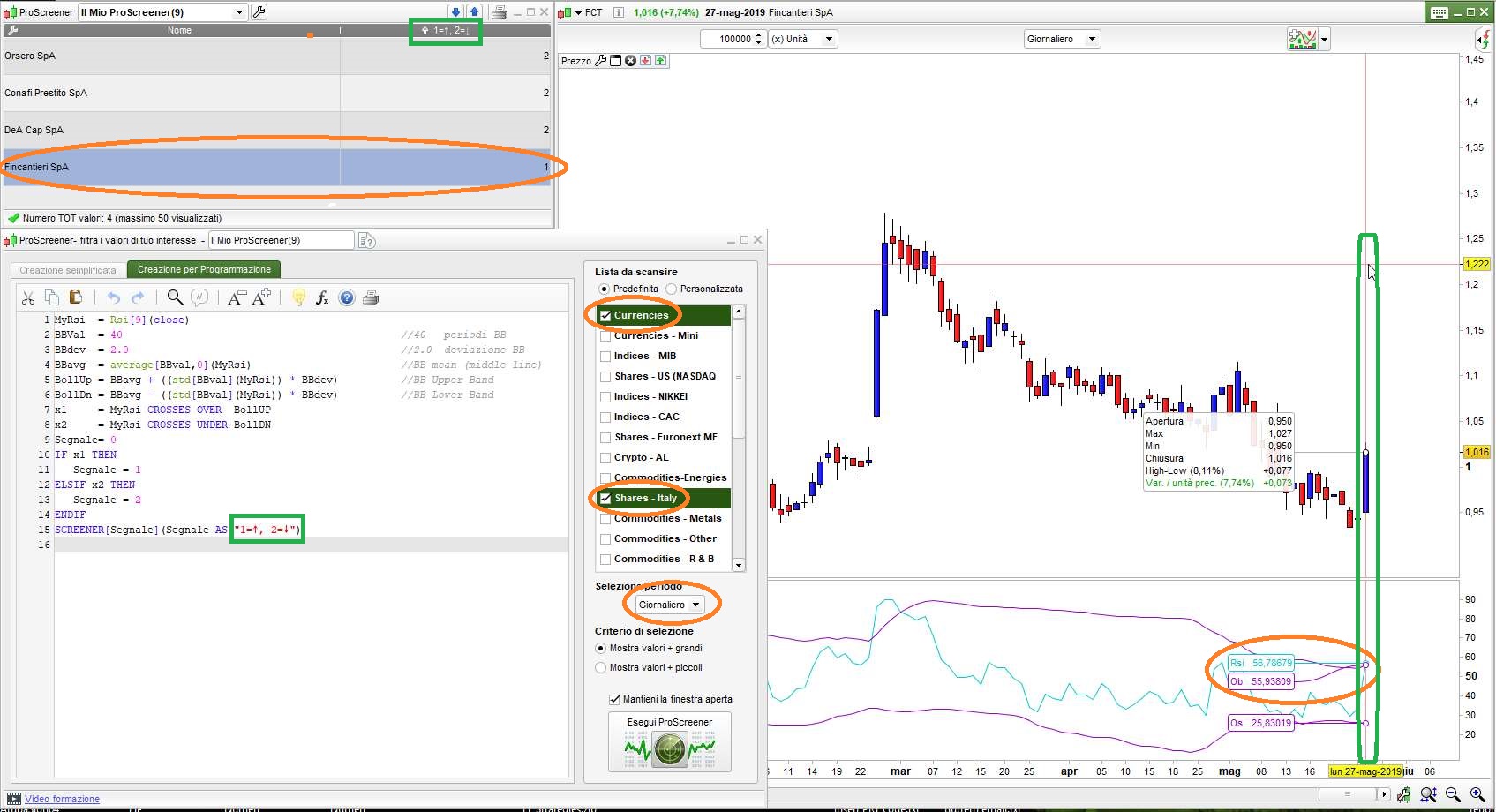Paste clipboard into the code editor
1496x812 pixels.
(x=75, y=297)
